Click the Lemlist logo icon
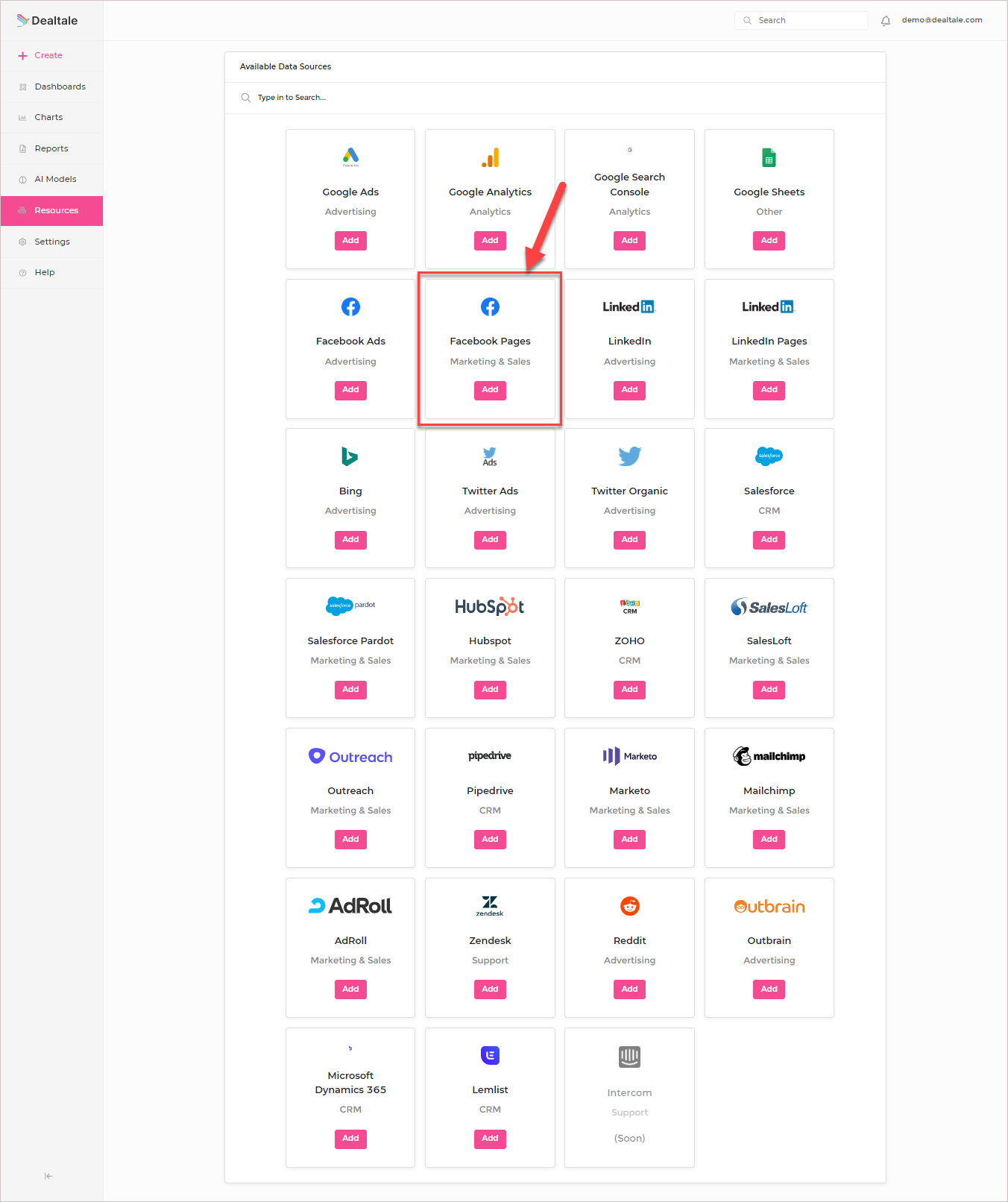Viewport: 1008px width, 1202px height. 490,1055
